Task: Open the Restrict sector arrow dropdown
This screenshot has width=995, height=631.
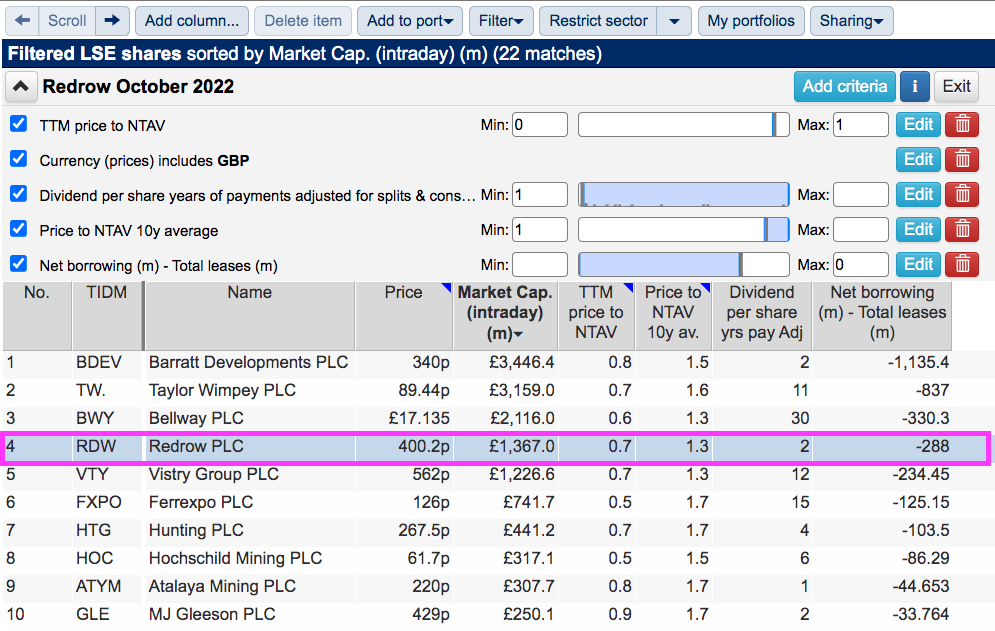Action: click(x=674, y=21)
